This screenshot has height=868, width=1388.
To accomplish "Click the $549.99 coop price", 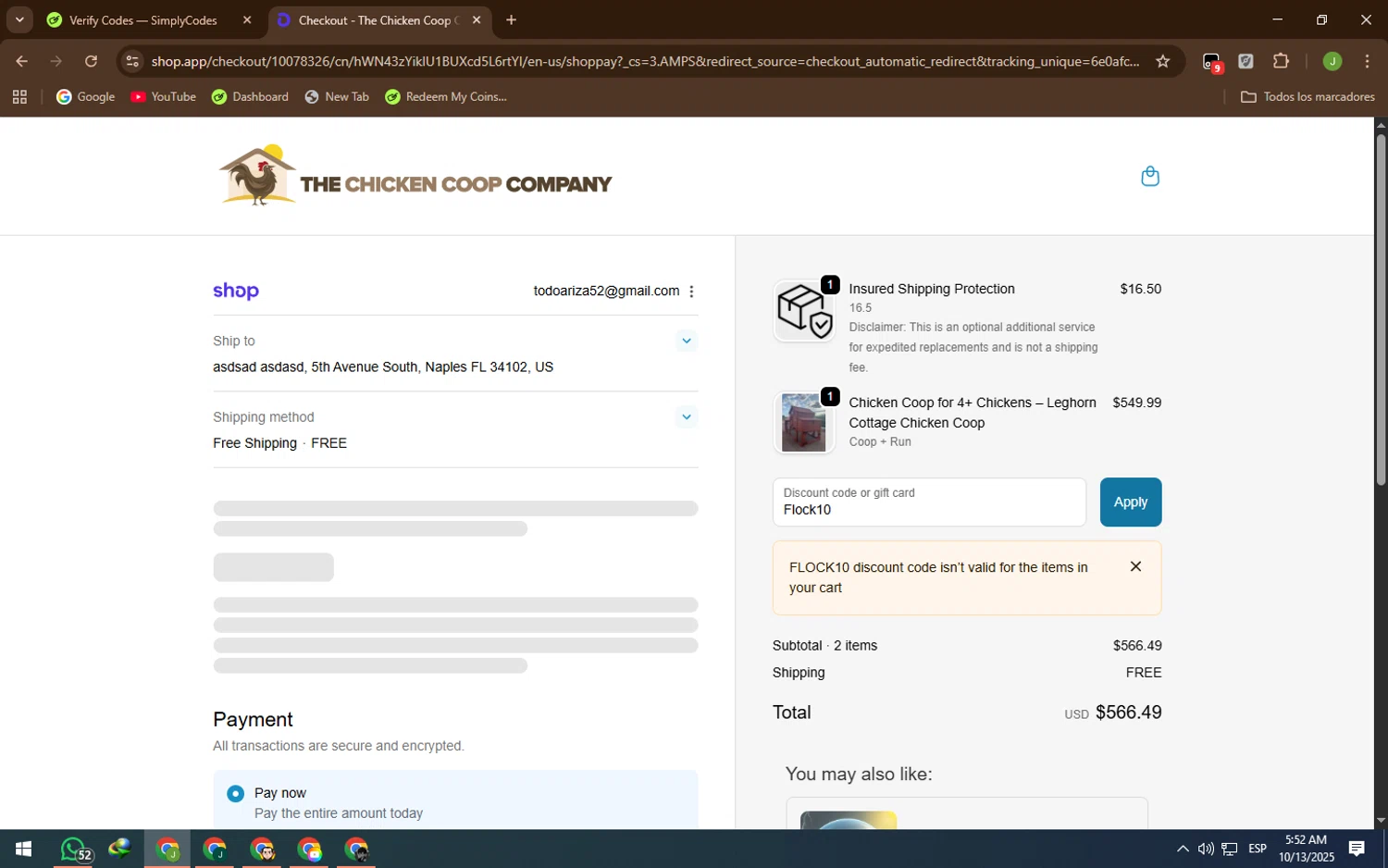I will coord(1136,403).
